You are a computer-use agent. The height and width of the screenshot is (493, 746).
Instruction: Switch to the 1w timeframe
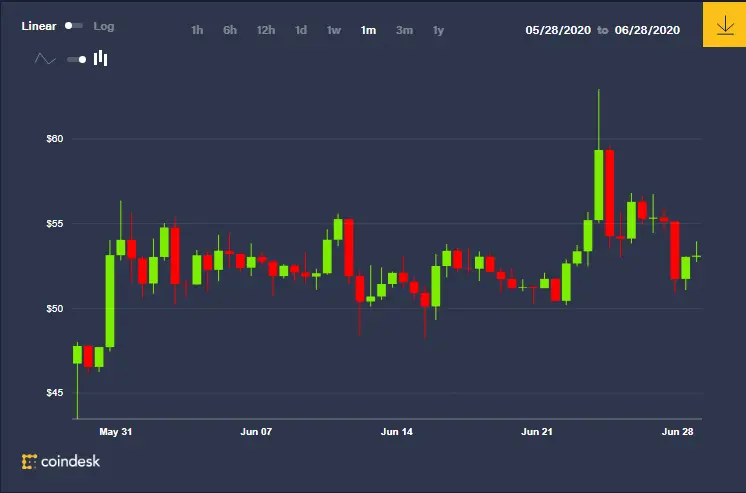point(334,30)
